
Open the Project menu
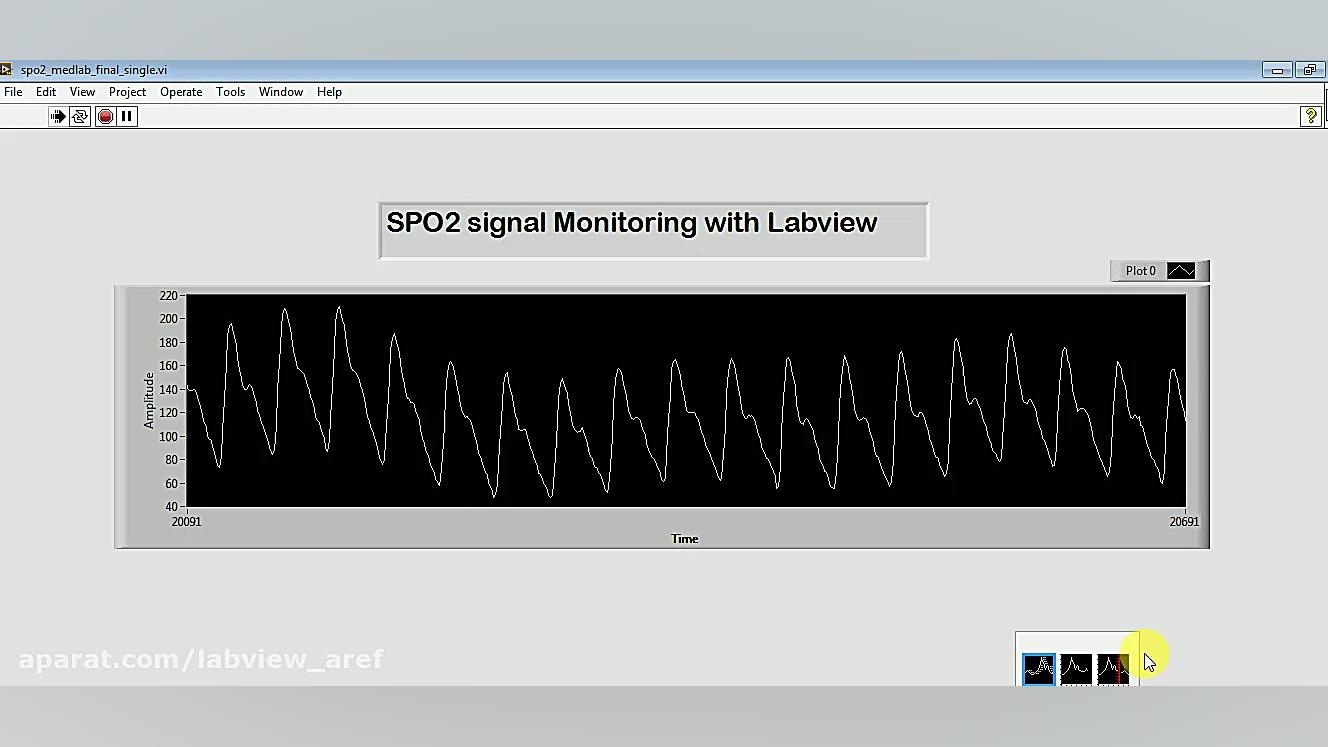click(127, 92)
